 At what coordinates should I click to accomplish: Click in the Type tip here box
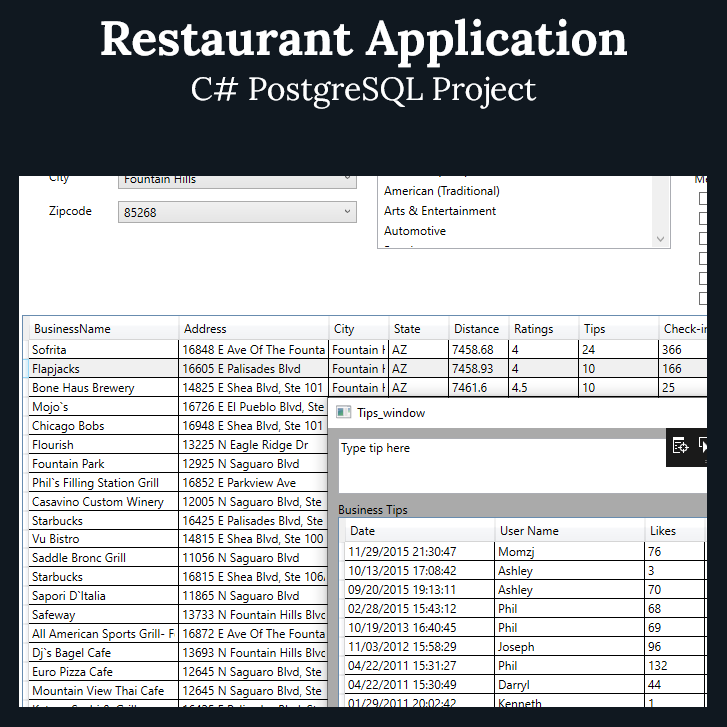(x=523, y=466)
